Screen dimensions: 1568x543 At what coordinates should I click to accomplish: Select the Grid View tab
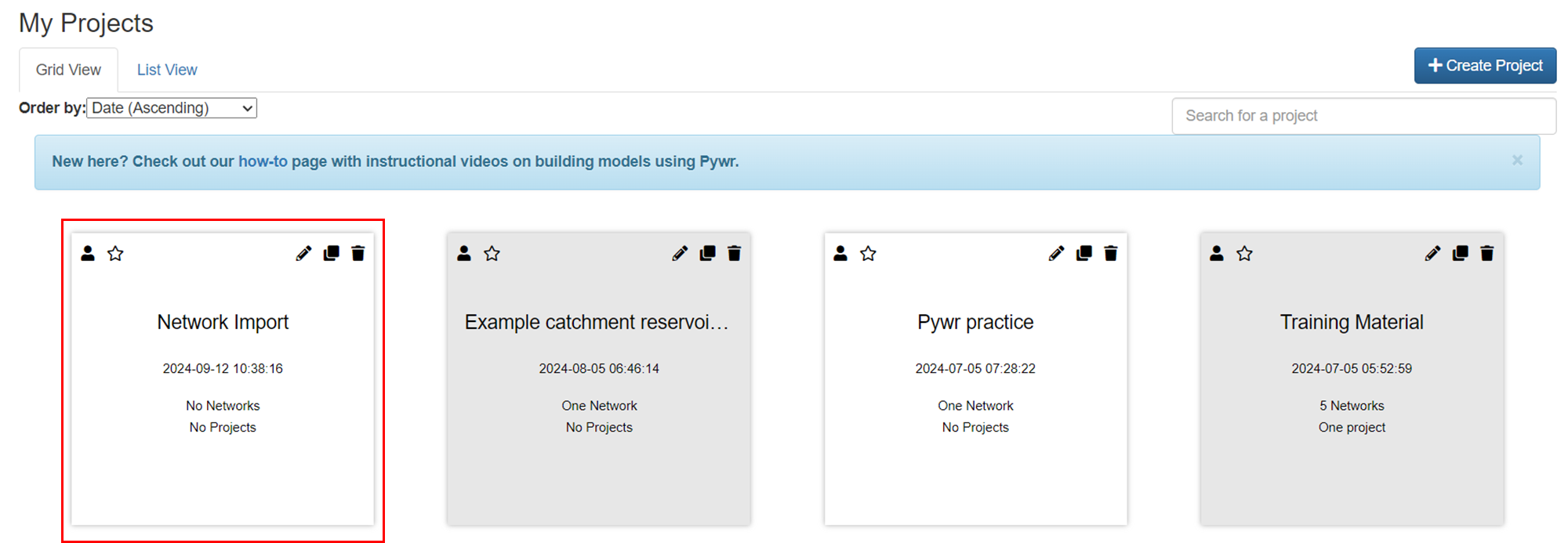(68, 70)
